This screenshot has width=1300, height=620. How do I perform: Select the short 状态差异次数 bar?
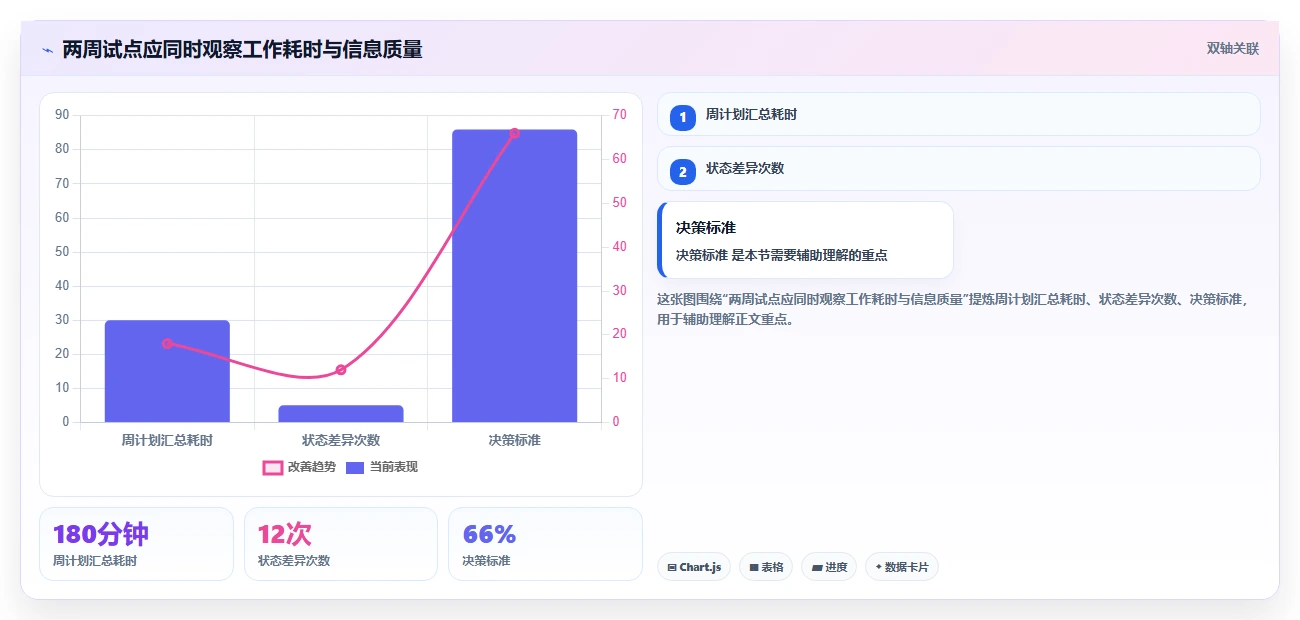tap(341, 413)
